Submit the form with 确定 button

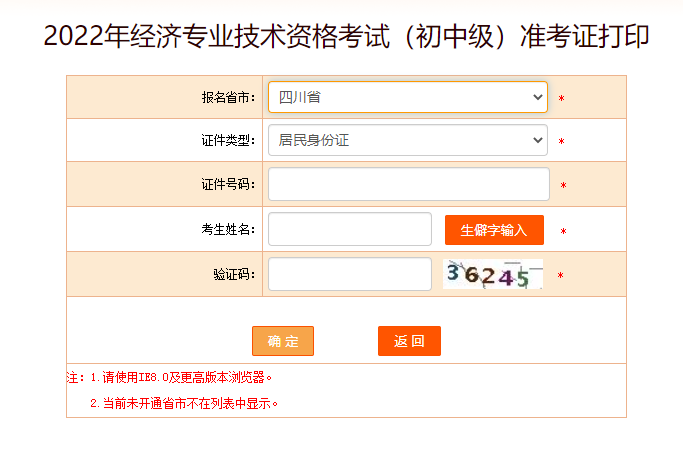coord(283,341)
